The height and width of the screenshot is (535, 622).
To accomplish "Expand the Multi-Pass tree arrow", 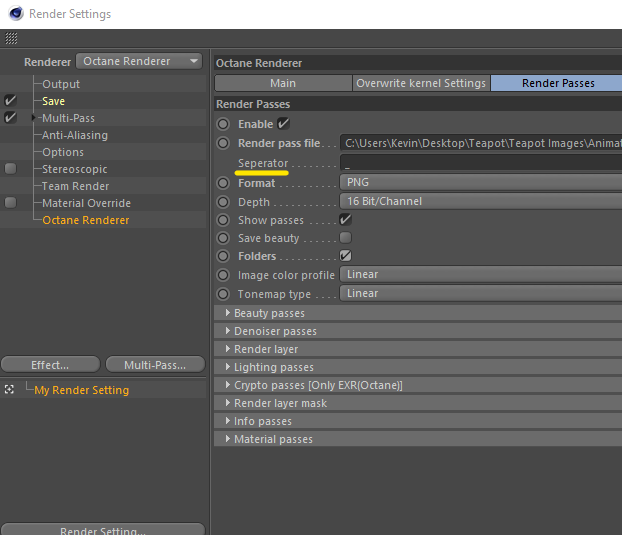I will tap(33, 118).
